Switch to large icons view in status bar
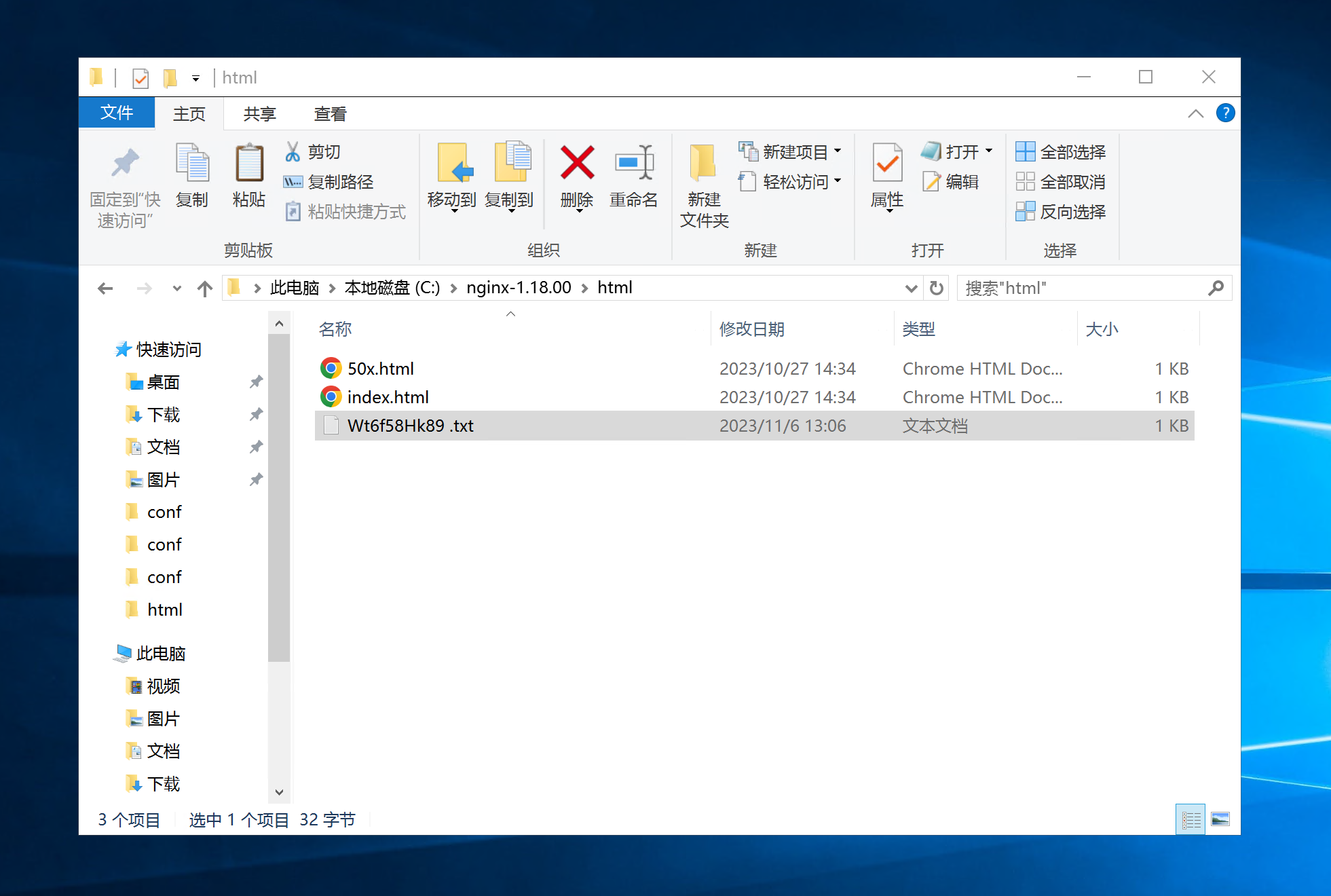Image resolution: width=1331 pixels, height=896 pixels. (1220, 819)
